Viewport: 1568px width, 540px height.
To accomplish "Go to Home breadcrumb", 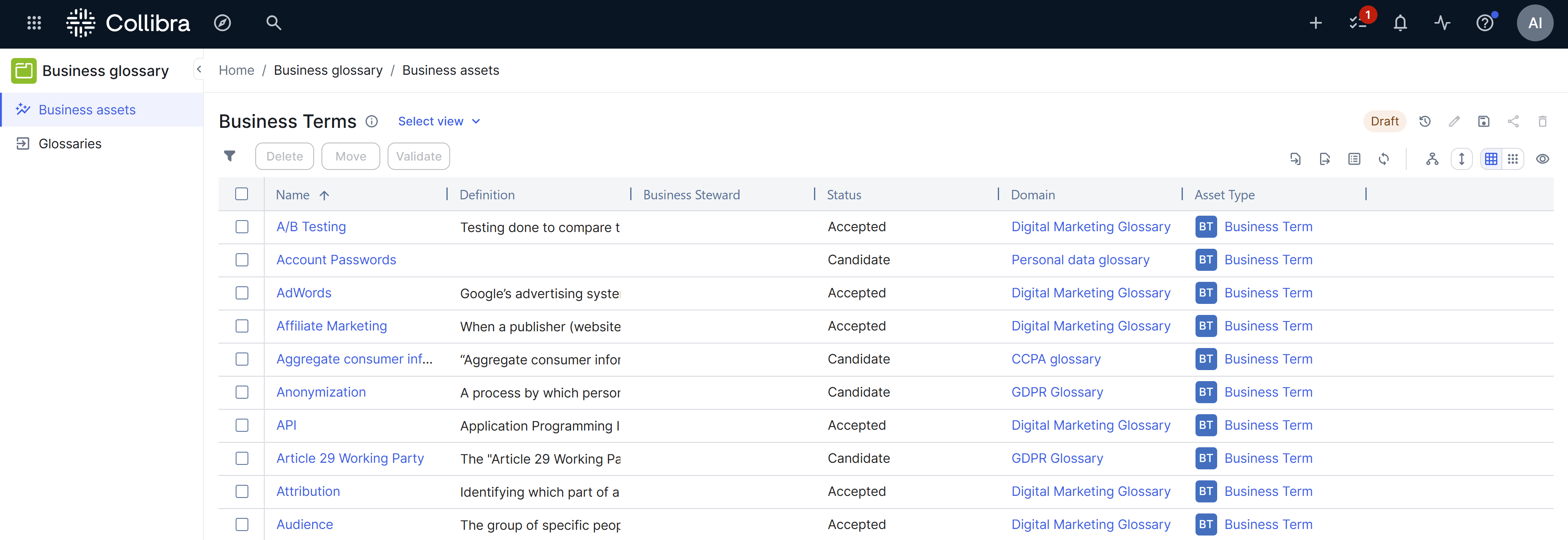I will point(236,70).
